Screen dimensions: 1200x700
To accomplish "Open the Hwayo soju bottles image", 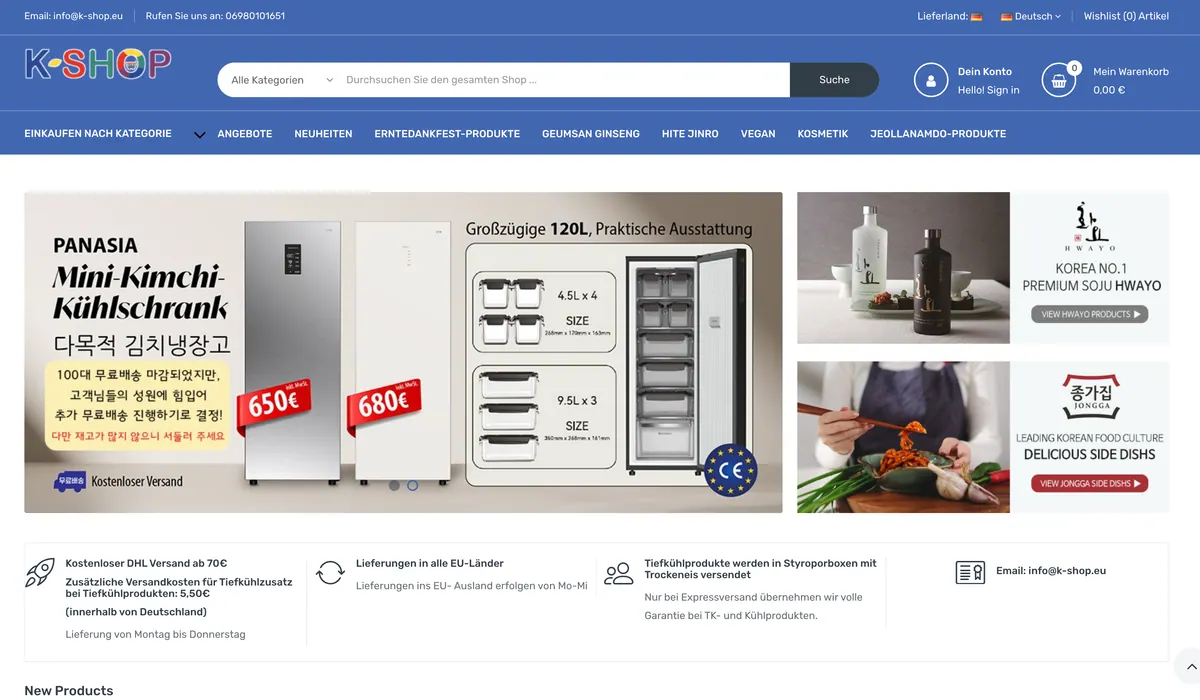I will click(x=904, y=268).
